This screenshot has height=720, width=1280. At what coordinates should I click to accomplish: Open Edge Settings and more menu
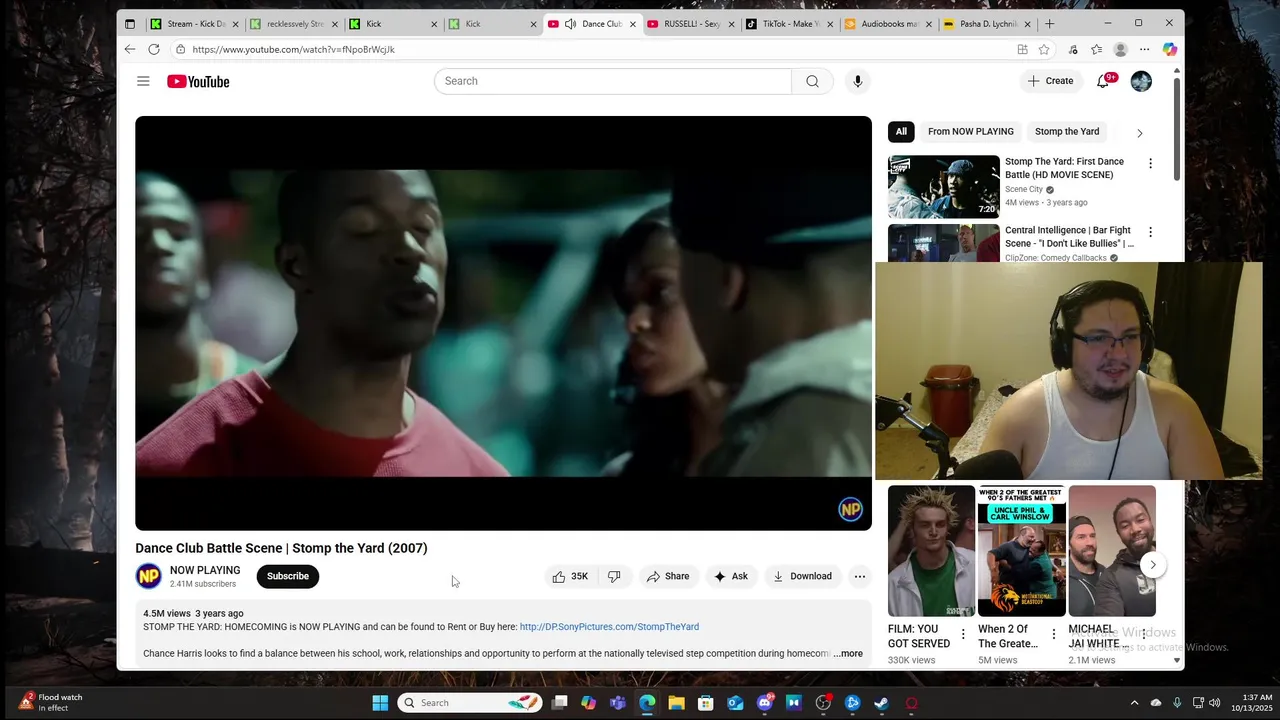(x=1145, y=49)
